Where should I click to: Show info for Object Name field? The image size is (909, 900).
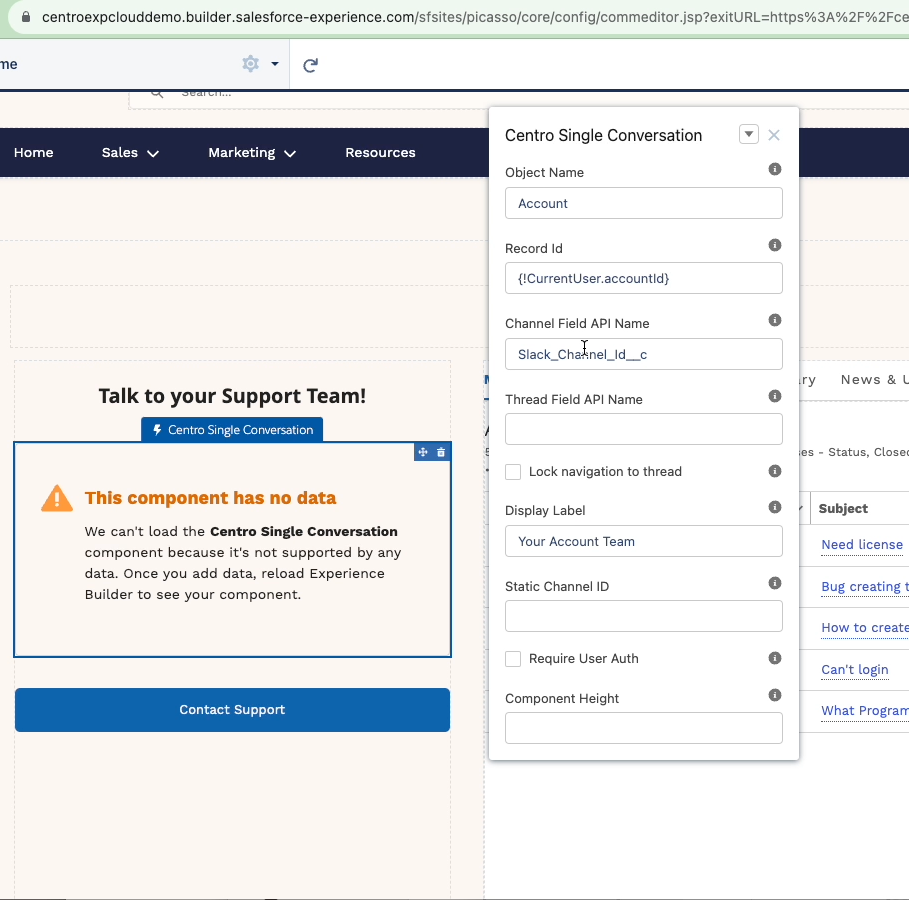coord(775,169)
